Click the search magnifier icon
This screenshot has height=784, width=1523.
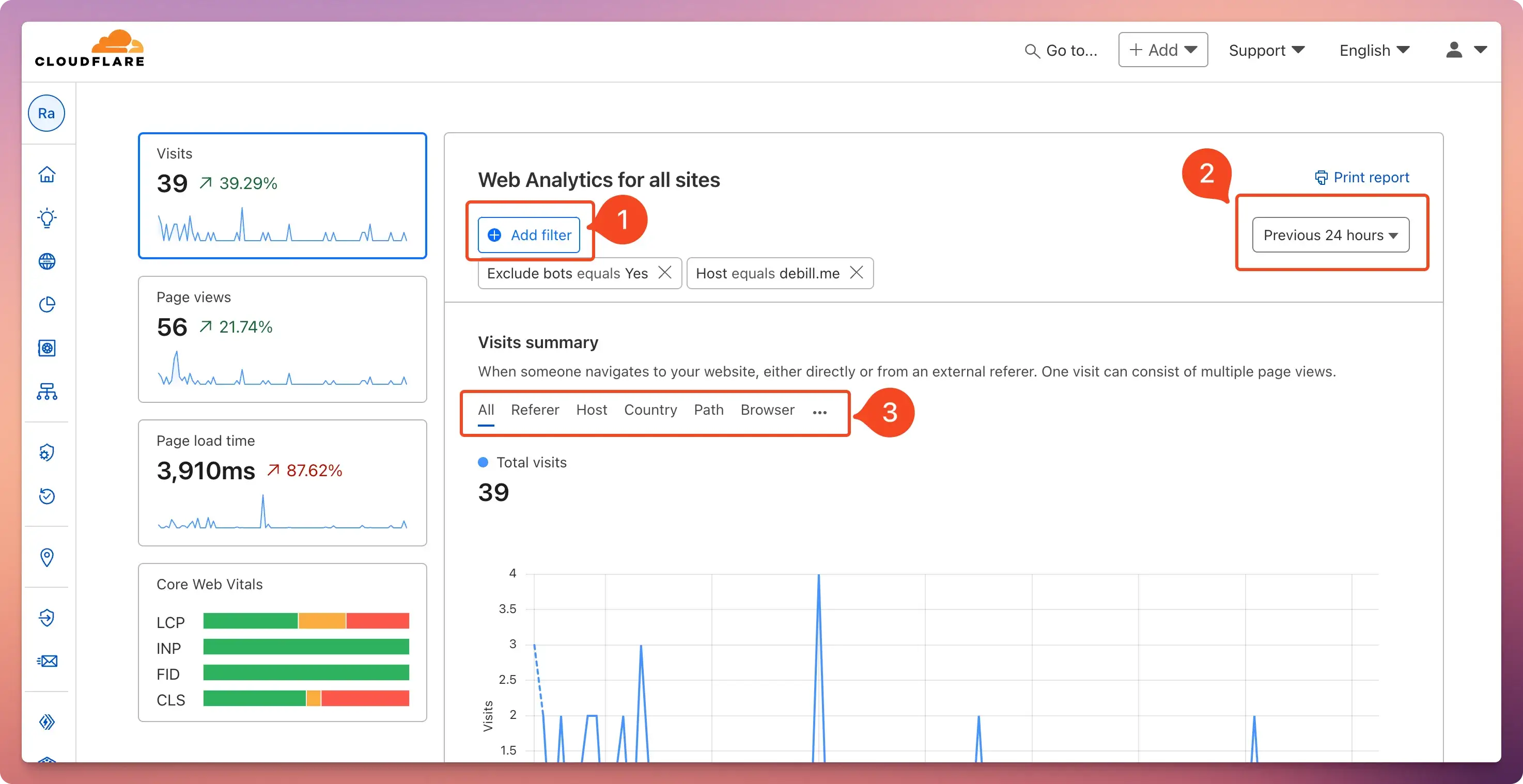point(1032,51)
